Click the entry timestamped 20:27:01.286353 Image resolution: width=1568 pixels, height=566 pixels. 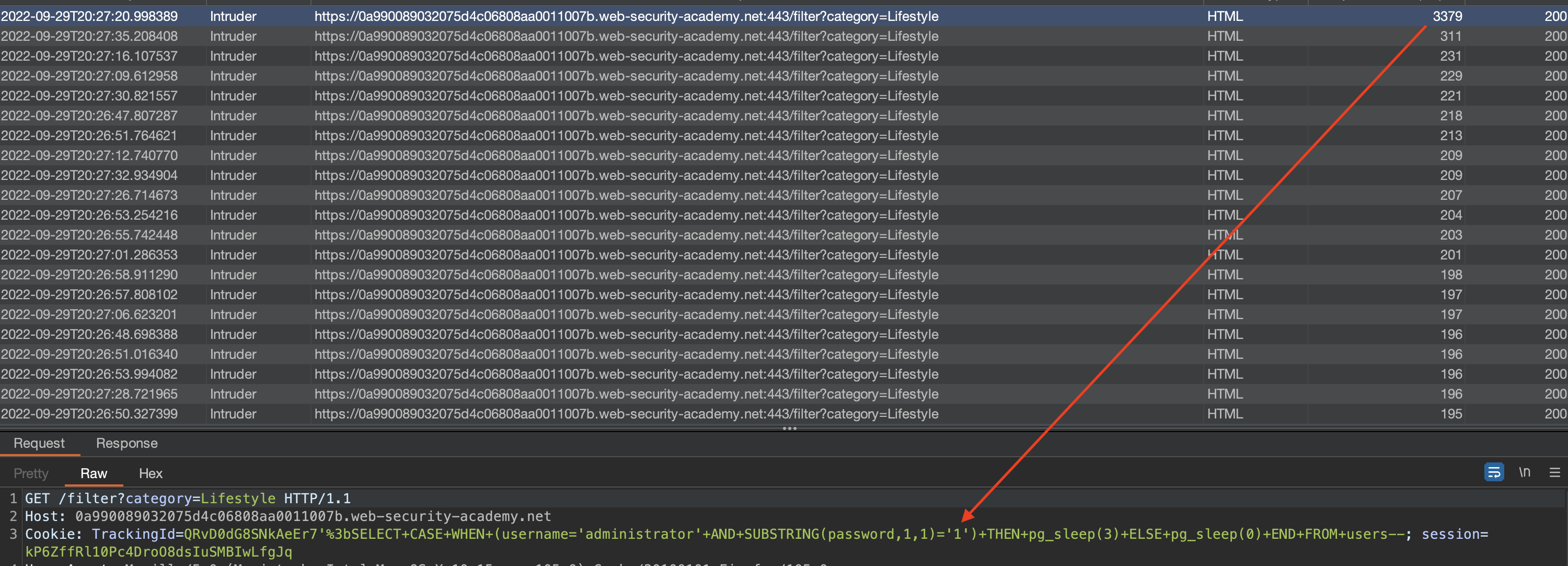tap(89, 255)
